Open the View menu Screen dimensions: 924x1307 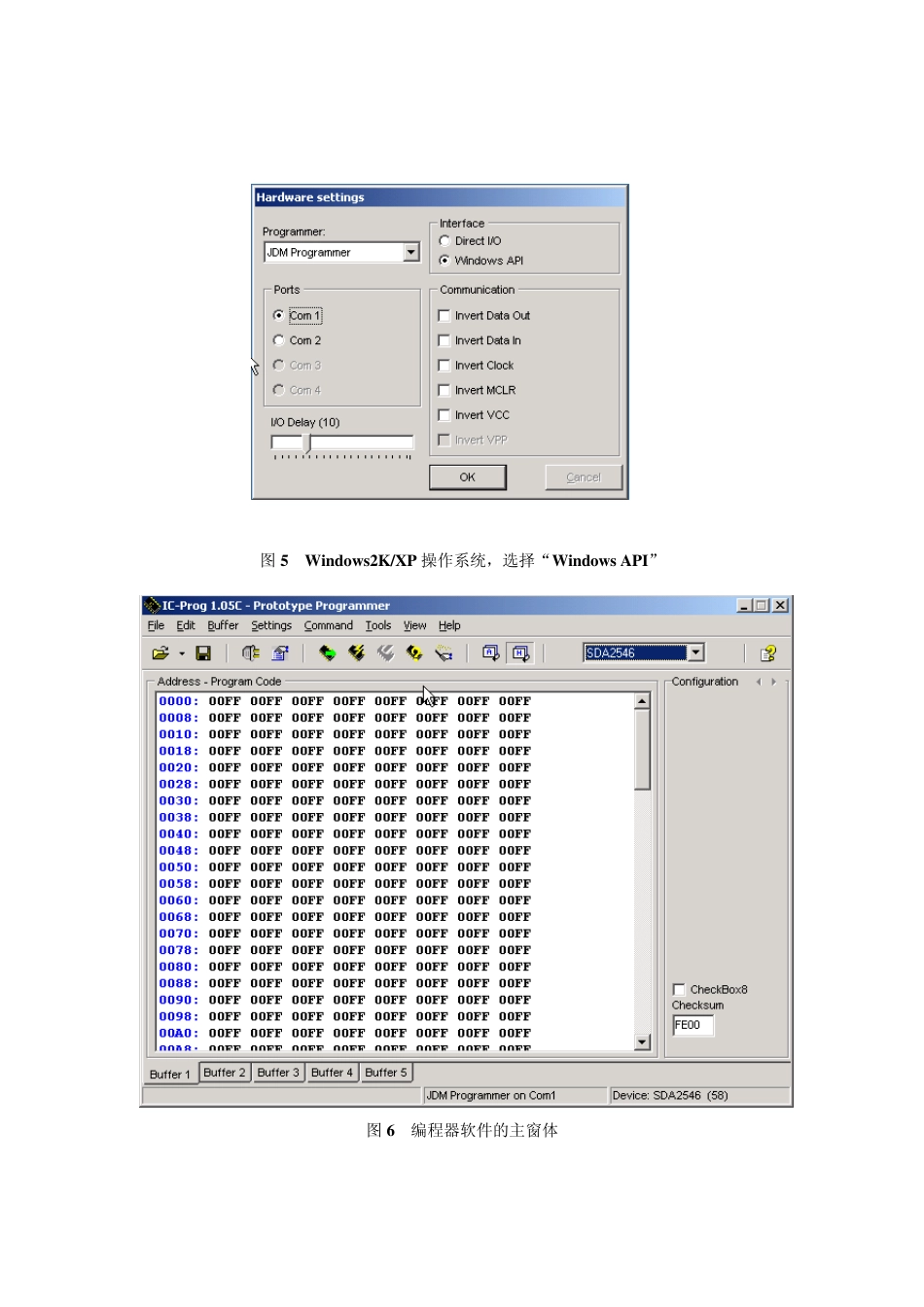click(x=415, y=625)
